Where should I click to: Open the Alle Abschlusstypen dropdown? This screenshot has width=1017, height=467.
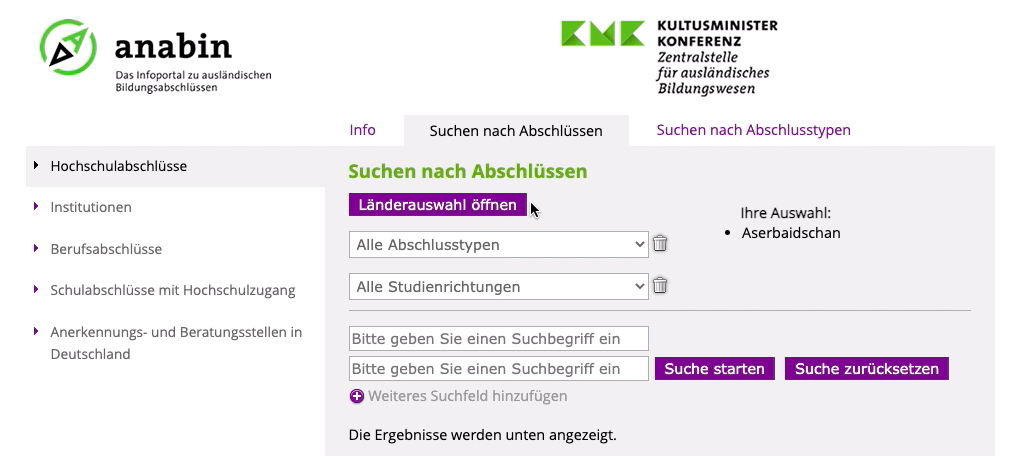[499, 244]
